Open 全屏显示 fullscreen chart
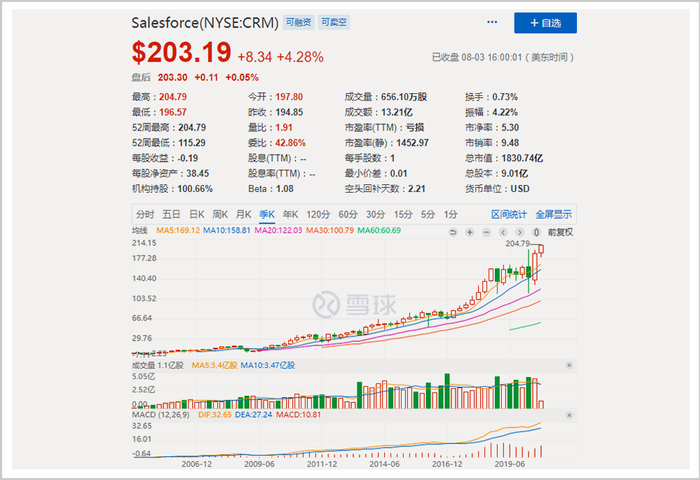 (554, 215)
